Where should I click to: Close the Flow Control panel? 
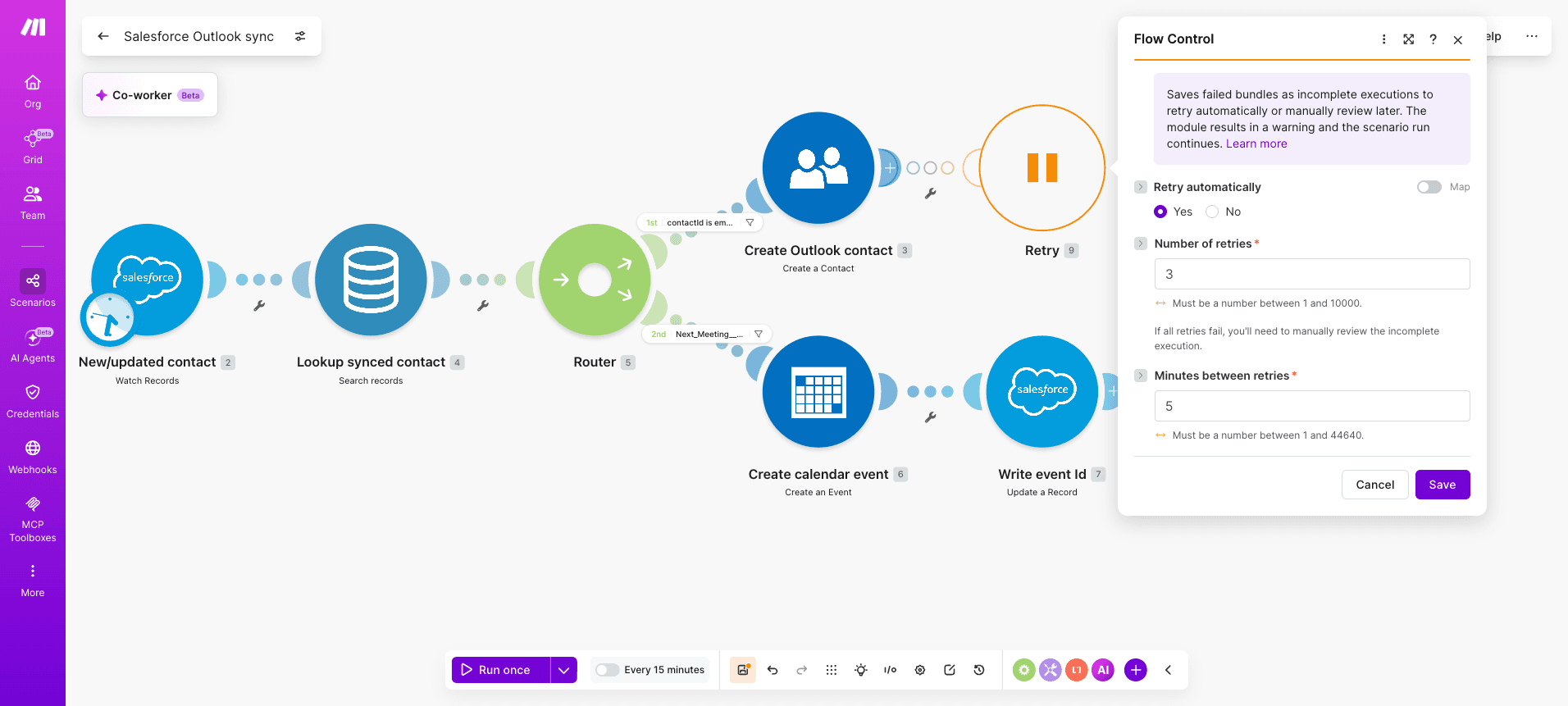tap(1458, 39)
